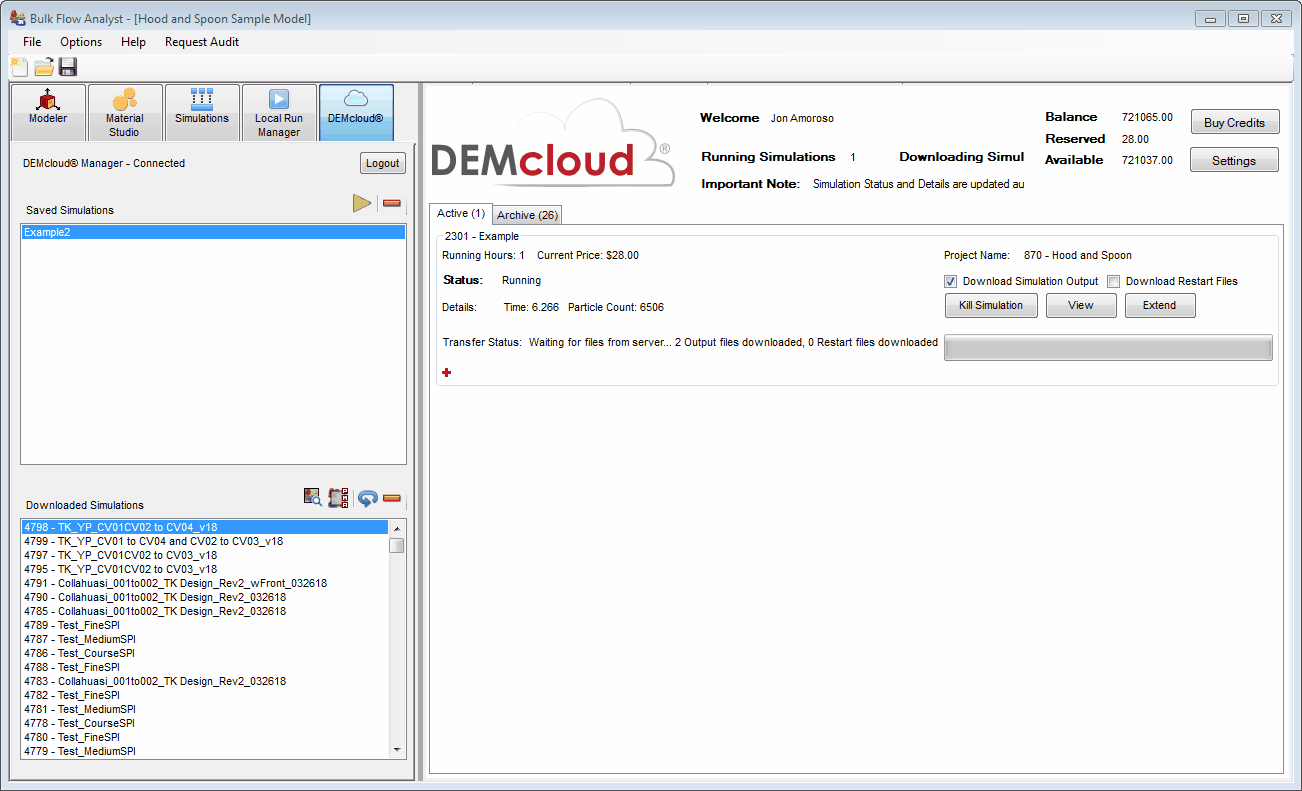1302x791 pixels.
Task: Click the Buy Credits button
Action: click(x=1234, y=123)
